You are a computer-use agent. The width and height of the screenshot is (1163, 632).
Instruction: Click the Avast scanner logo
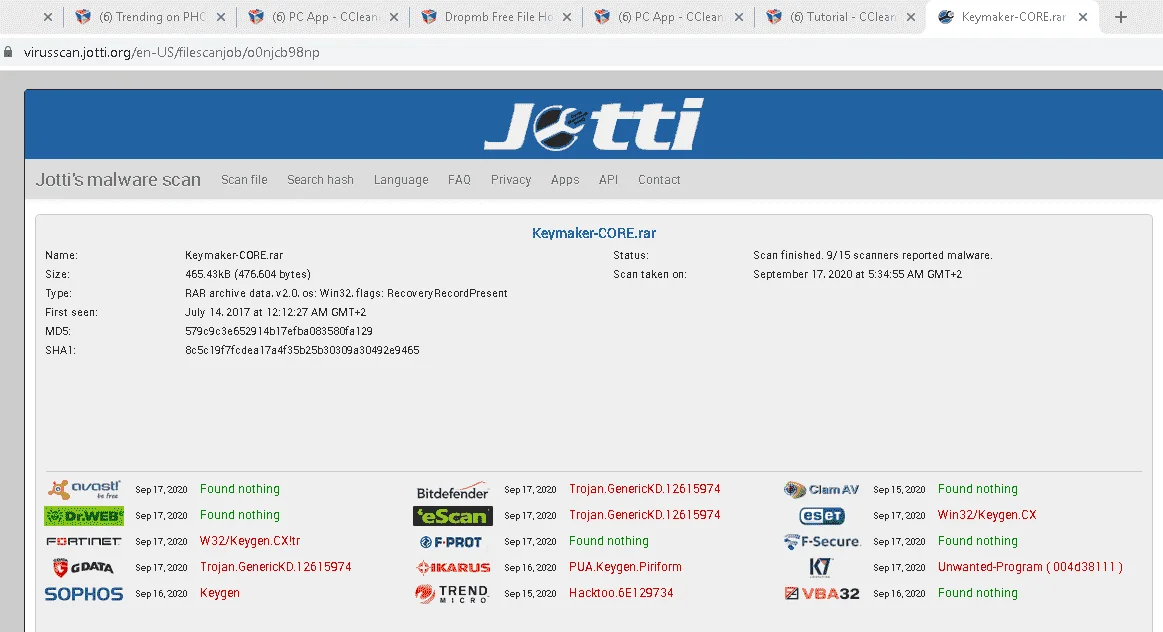click(84, 490)
